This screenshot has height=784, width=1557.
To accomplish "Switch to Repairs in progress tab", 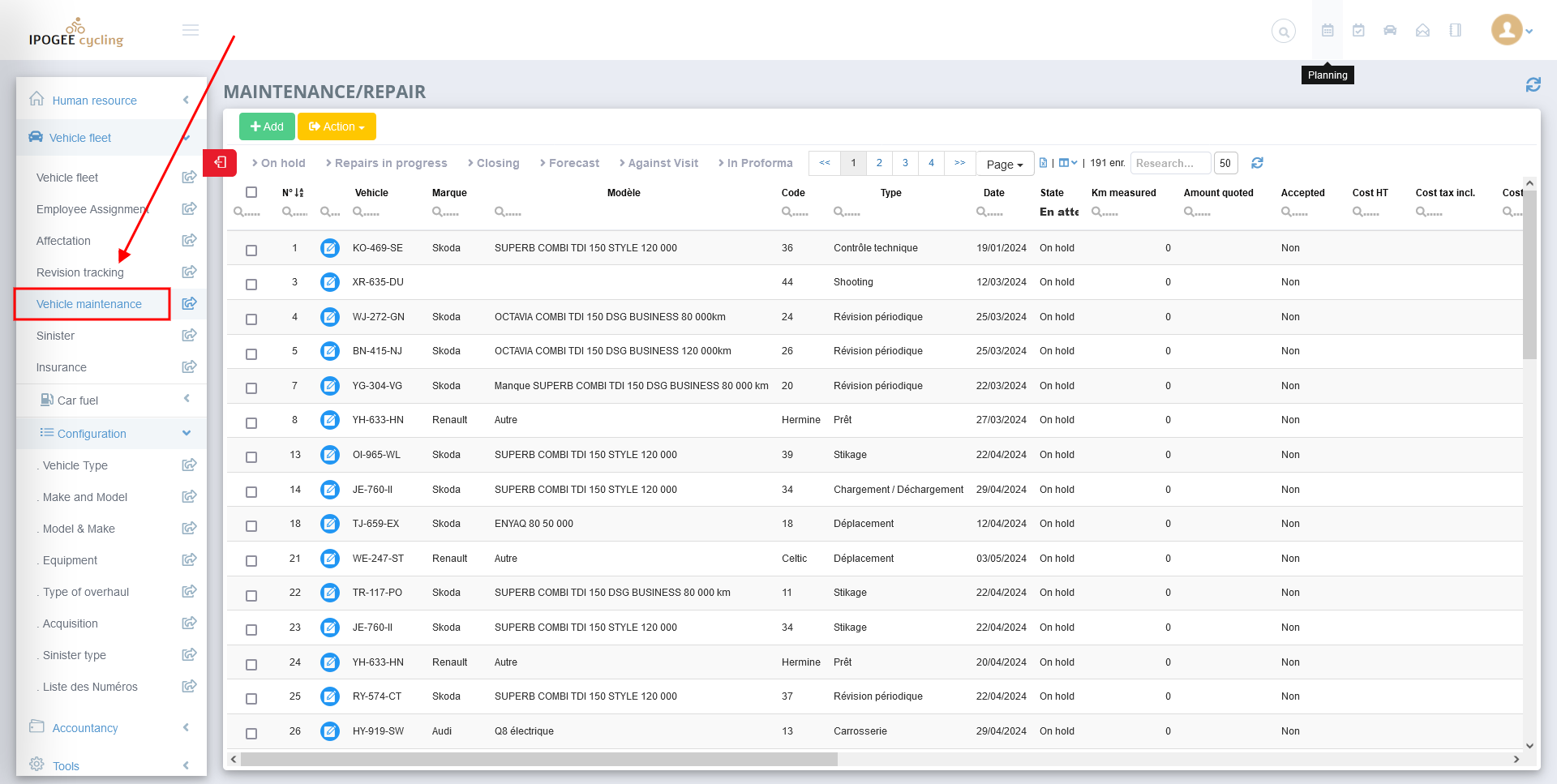I will (386, 163).
